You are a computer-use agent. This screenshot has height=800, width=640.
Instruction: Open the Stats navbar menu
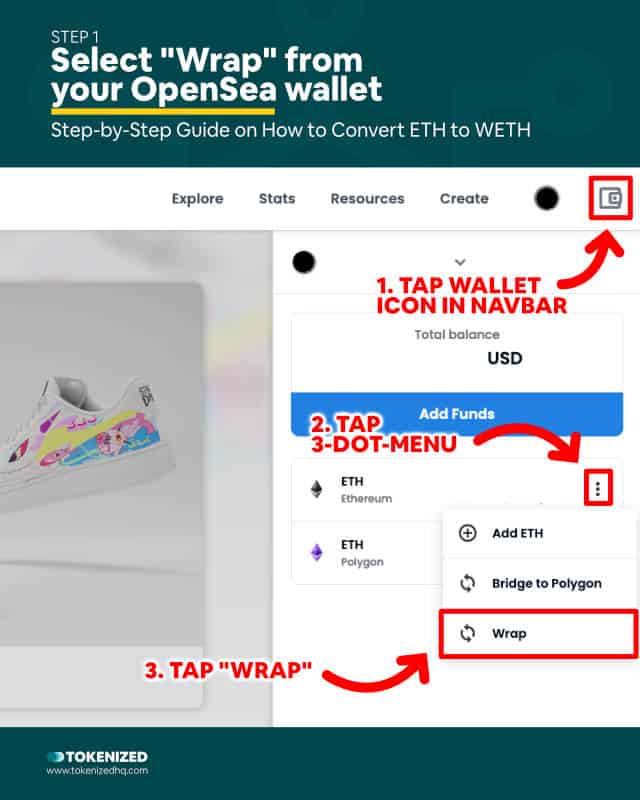point(277,198)
